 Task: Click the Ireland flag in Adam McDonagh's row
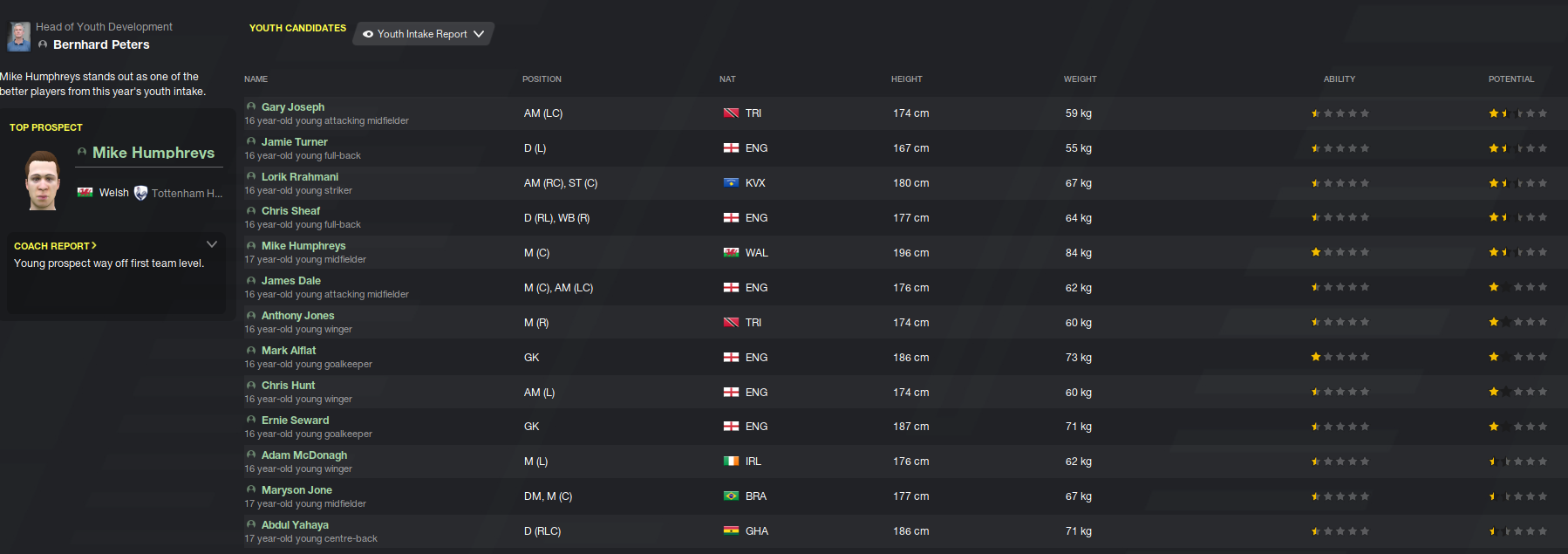[x=731, y=462]
